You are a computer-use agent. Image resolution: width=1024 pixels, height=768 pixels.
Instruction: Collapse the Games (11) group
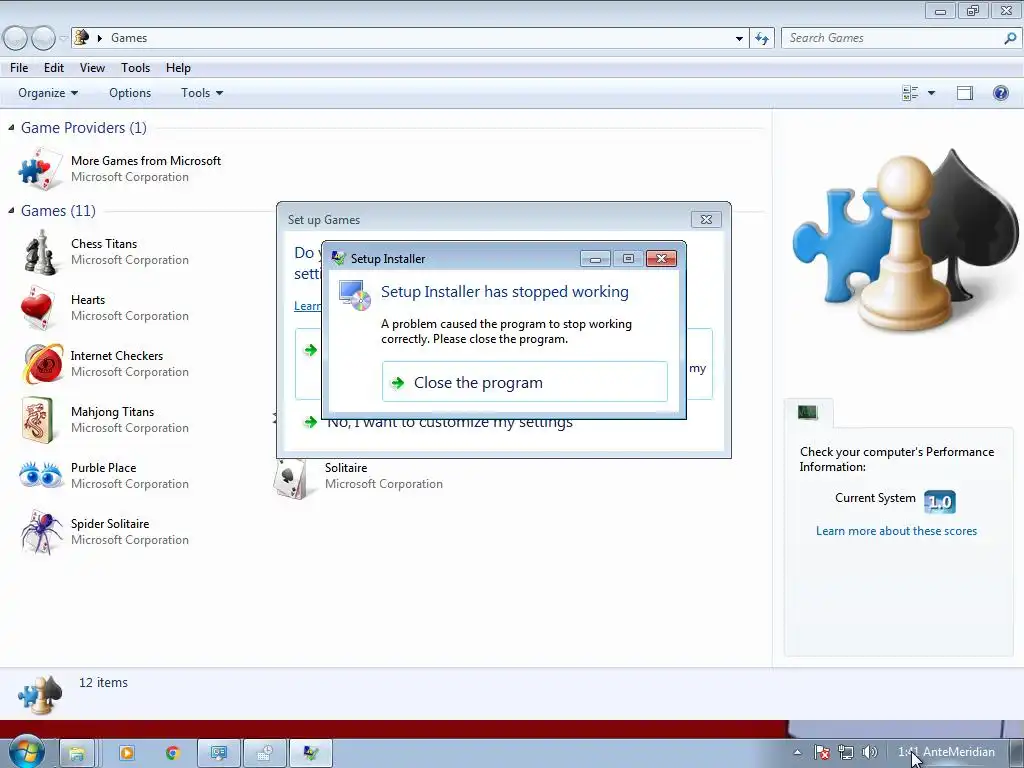pos(11,210)
